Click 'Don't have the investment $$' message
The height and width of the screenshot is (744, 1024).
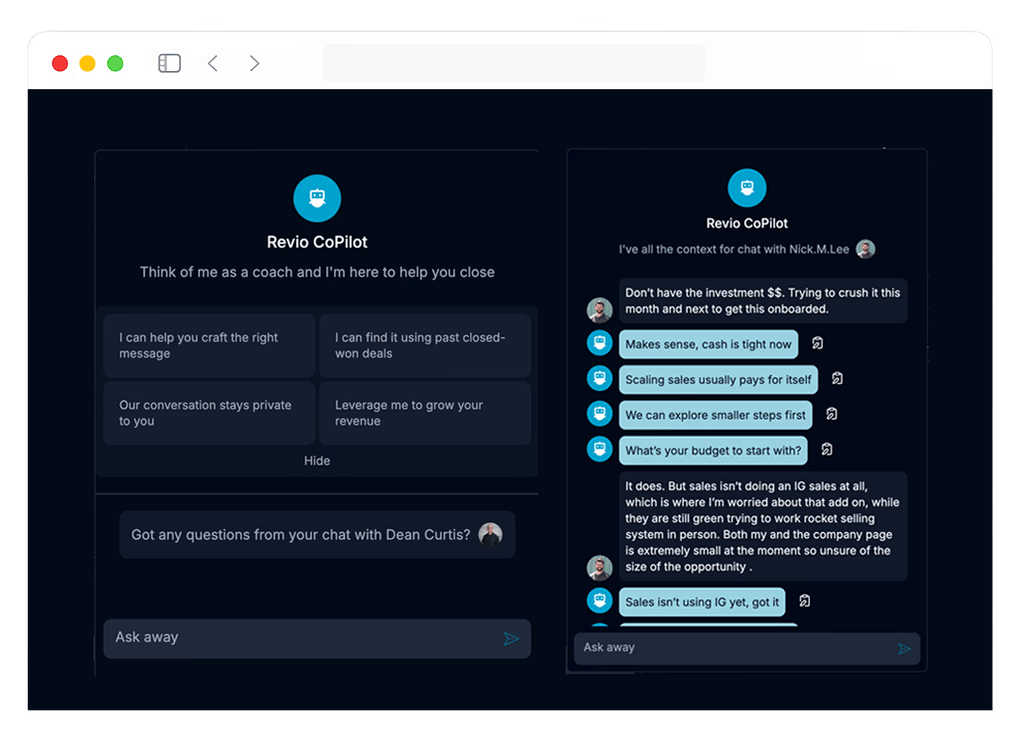pyautogui.click(x=762, y=300)
